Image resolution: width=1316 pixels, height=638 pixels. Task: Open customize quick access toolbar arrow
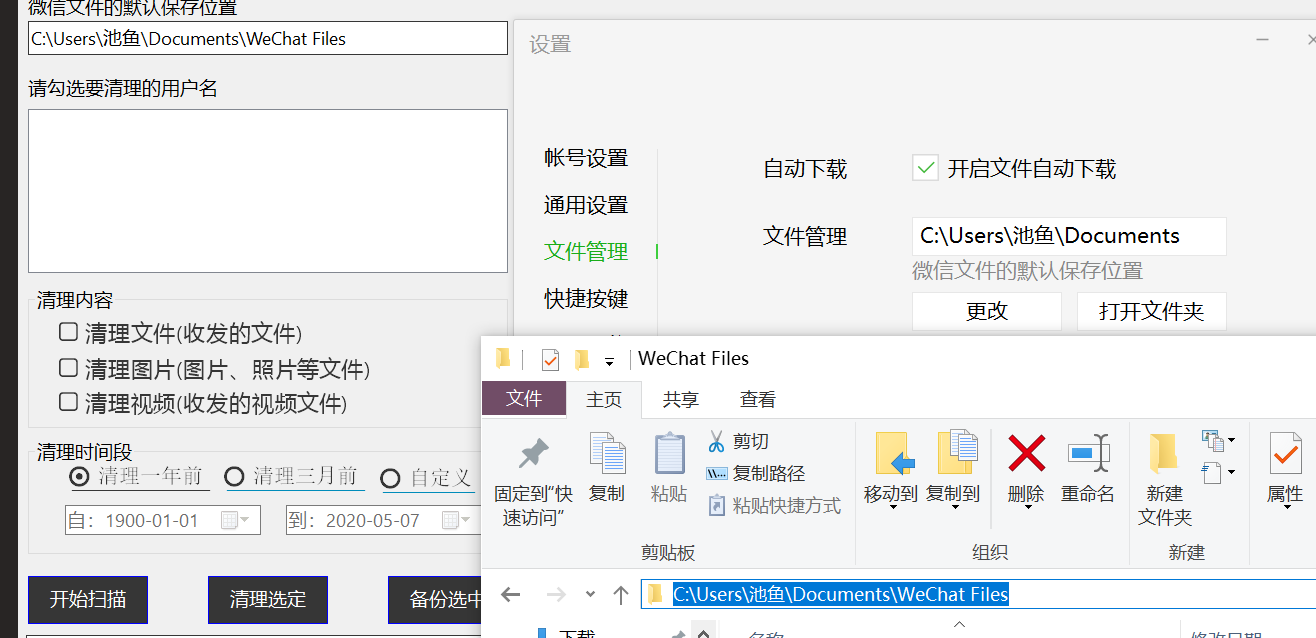[x=609, y=361]
